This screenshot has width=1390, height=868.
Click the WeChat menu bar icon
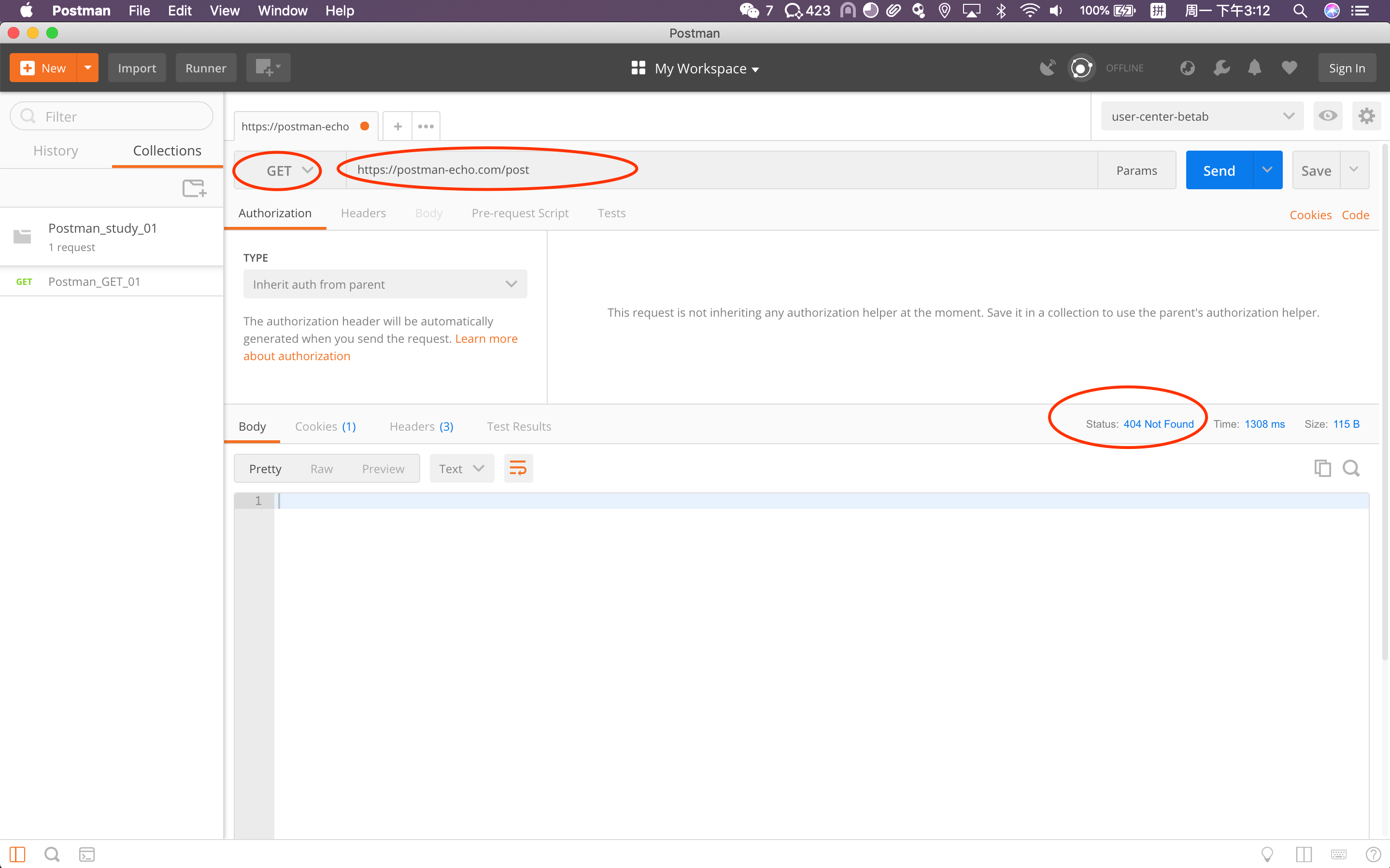coord(749,10)
